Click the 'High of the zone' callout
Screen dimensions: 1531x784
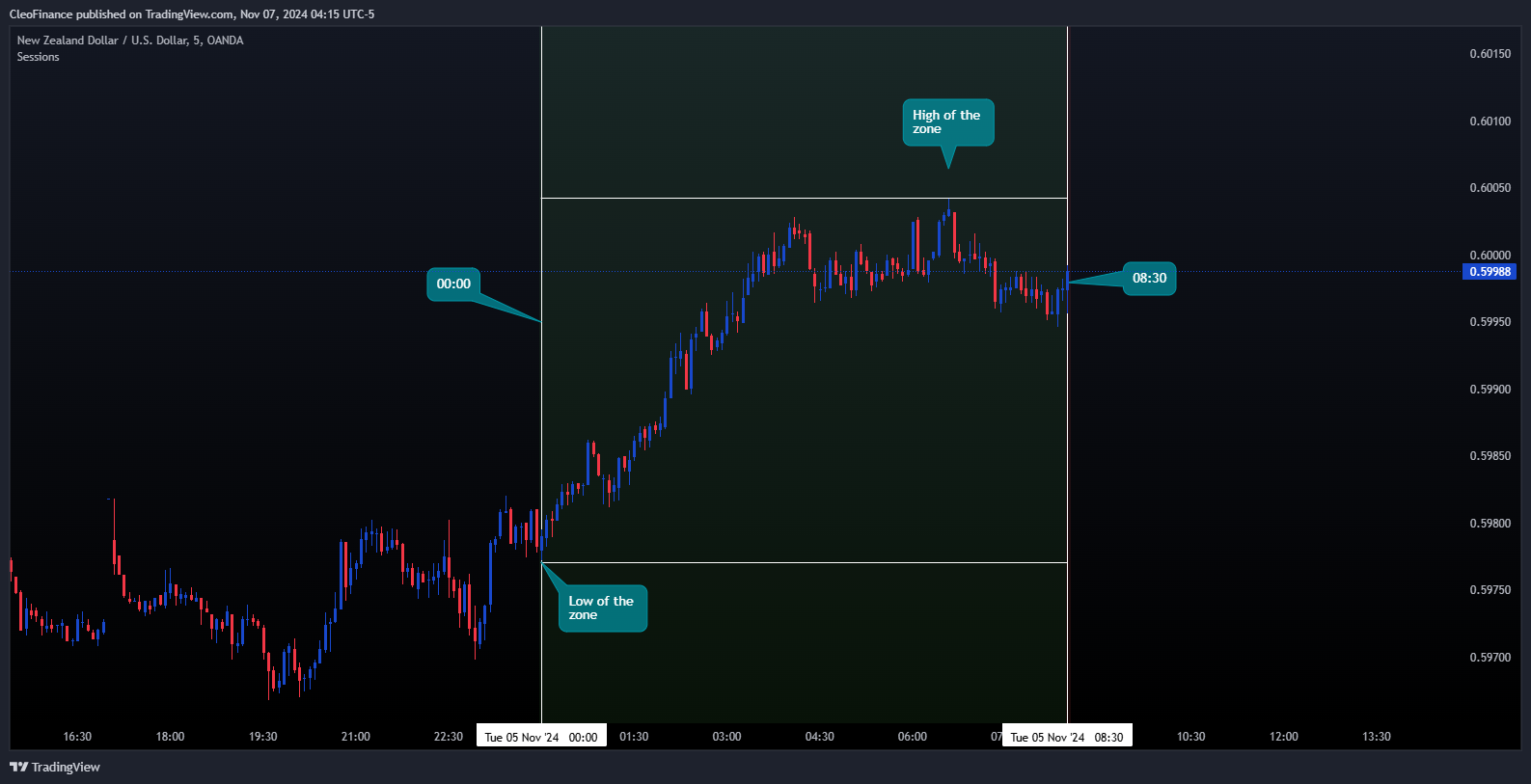[x=948, y=122]
